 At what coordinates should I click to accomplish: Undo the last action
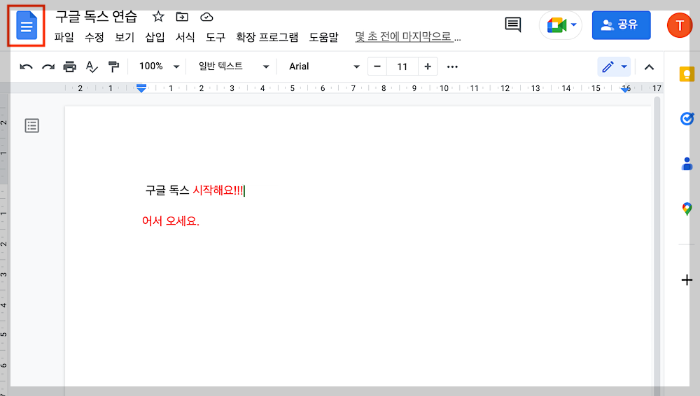(26, 67)
